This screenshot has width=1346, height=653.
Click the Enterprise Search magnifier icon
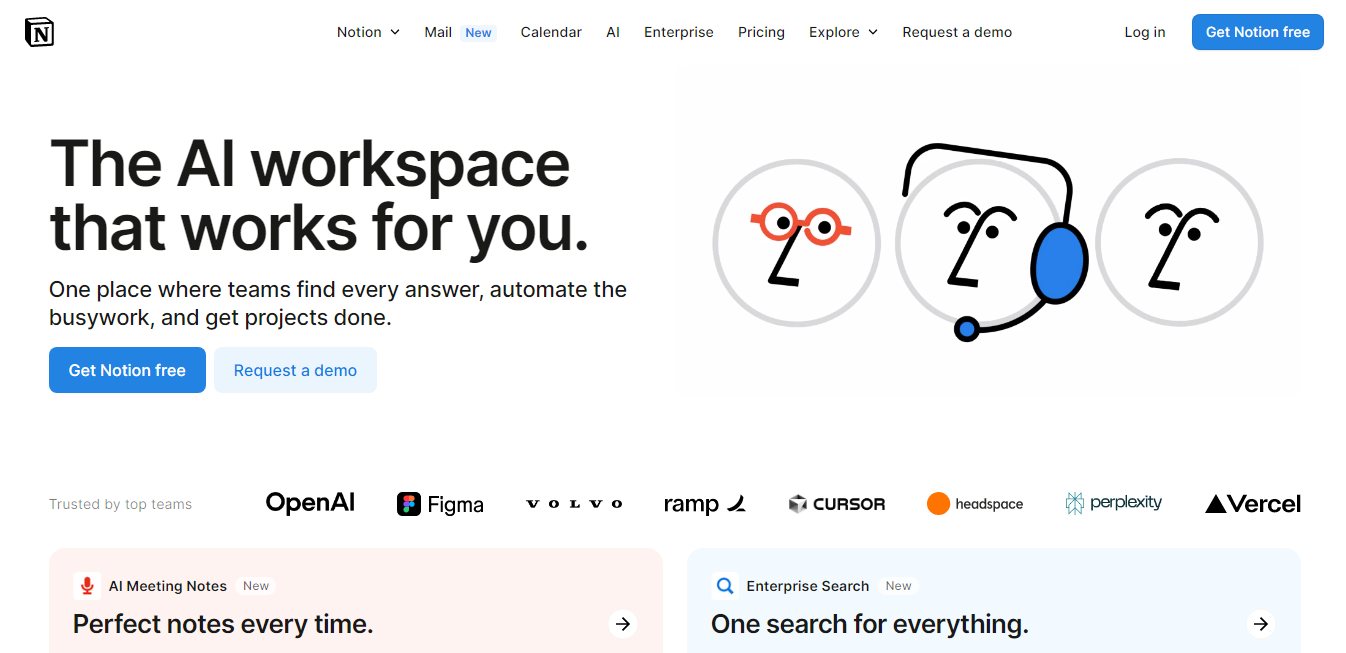pos(724,586)
